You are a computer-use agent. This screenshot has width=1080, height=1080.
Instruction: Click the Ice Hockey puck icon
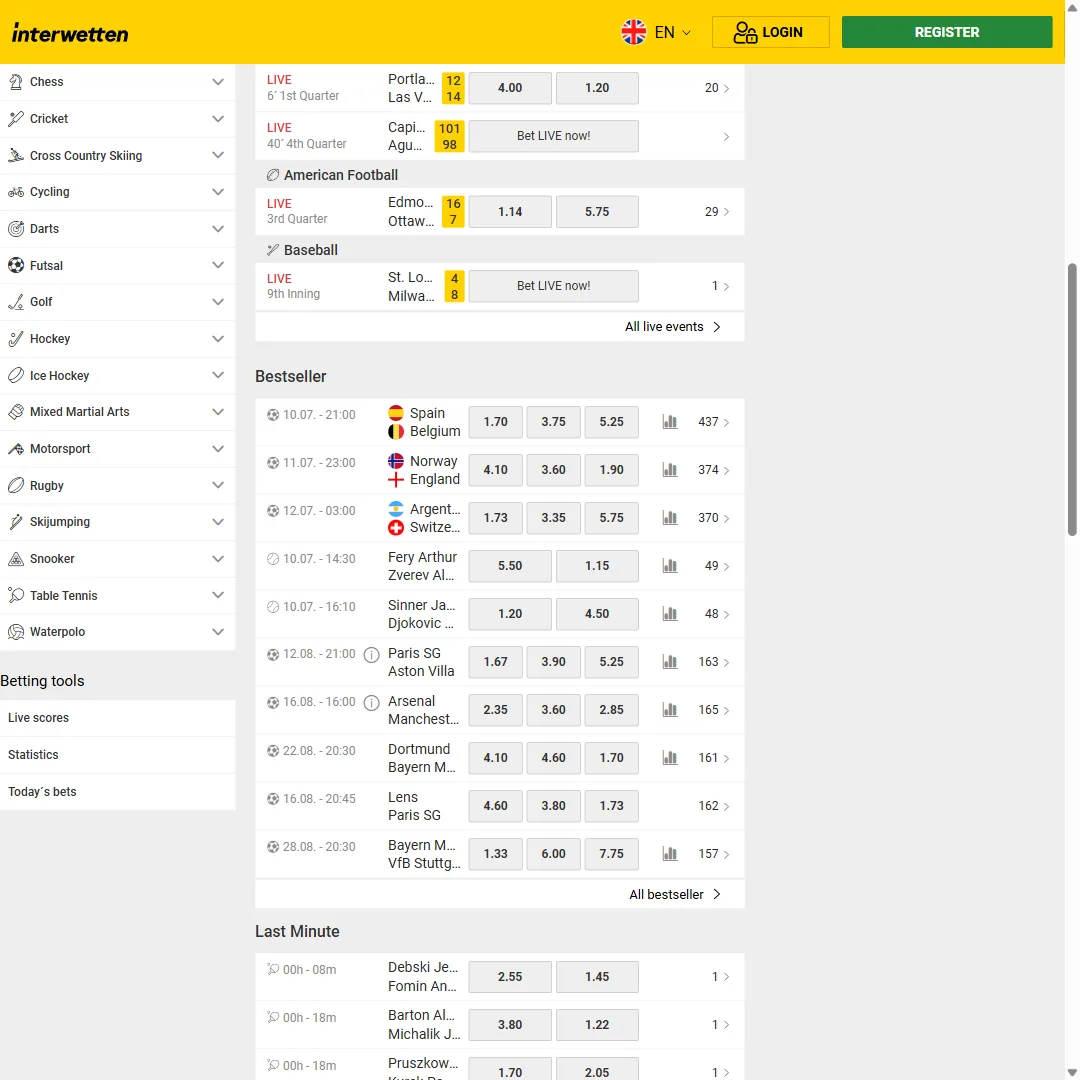16,375
